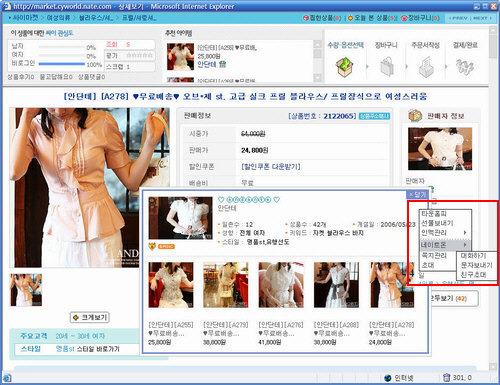Image resolution: width=500 pixels, height=385 pixels.
Task: Open the 추천 아이템 A255 thumbnail
Action: (x=180, y=57)
